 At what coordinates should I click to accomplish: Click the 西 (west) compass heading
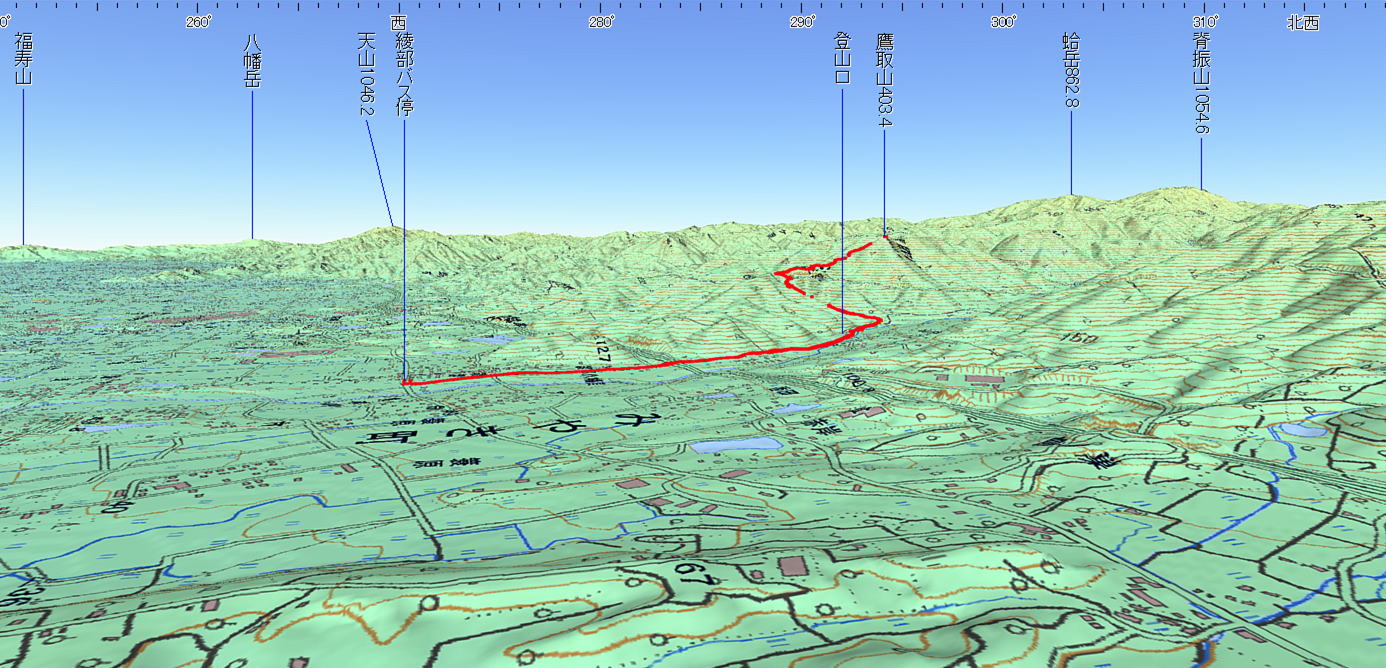[x=398, y=23]
